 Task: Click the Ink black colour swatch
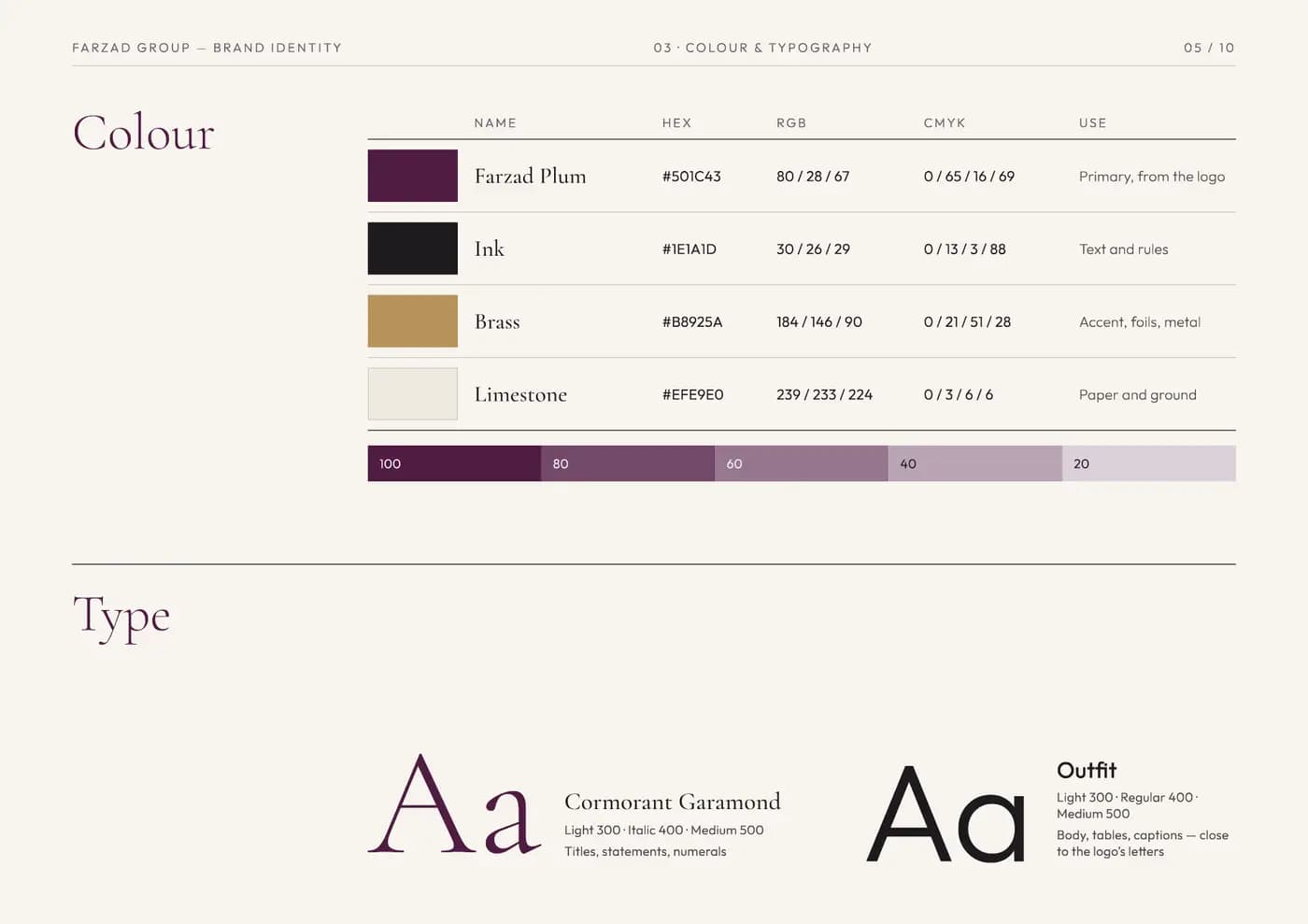[x=412, y=249]
